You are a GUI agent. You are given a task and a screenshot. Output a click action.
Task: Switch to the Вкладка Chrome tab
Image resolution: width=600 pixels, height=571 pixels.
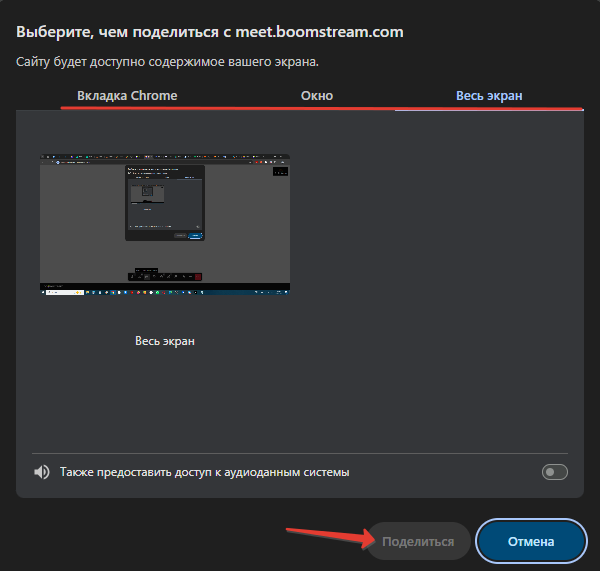(x=127, y=96)
